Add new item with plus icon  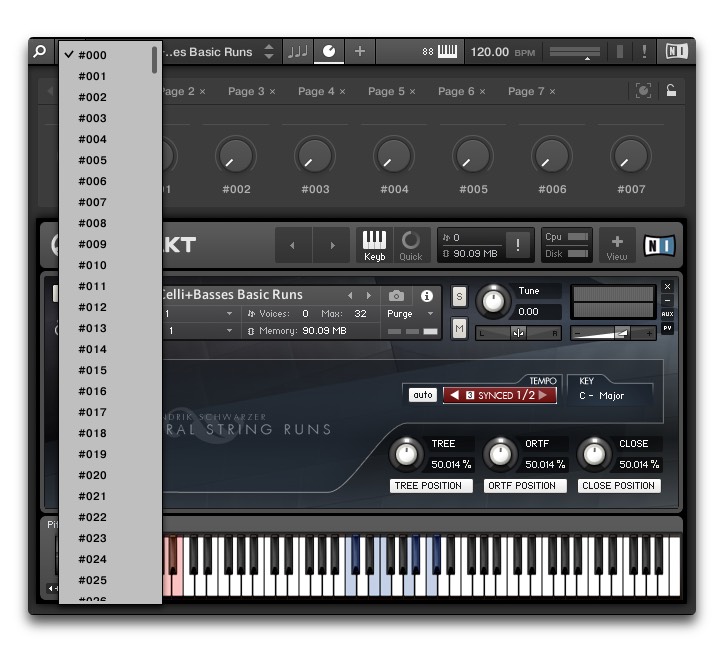pyautogui.click(x=360, y=51)
